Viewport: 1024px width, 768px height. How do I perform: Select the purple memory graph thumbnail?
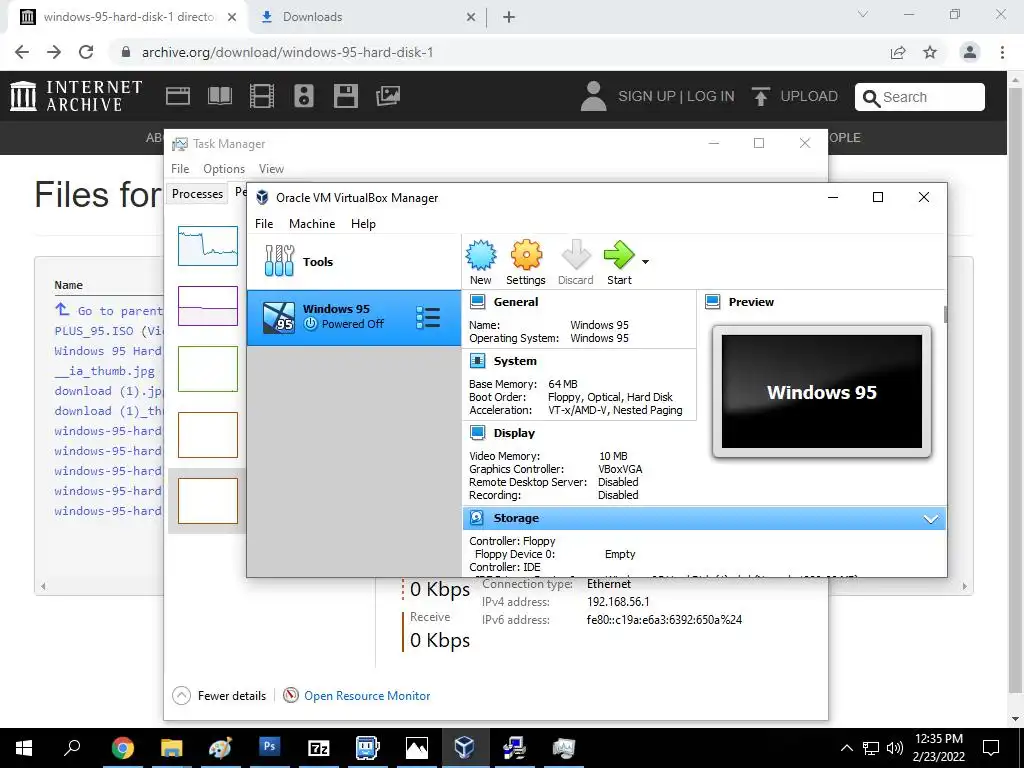tap(208, 306)
